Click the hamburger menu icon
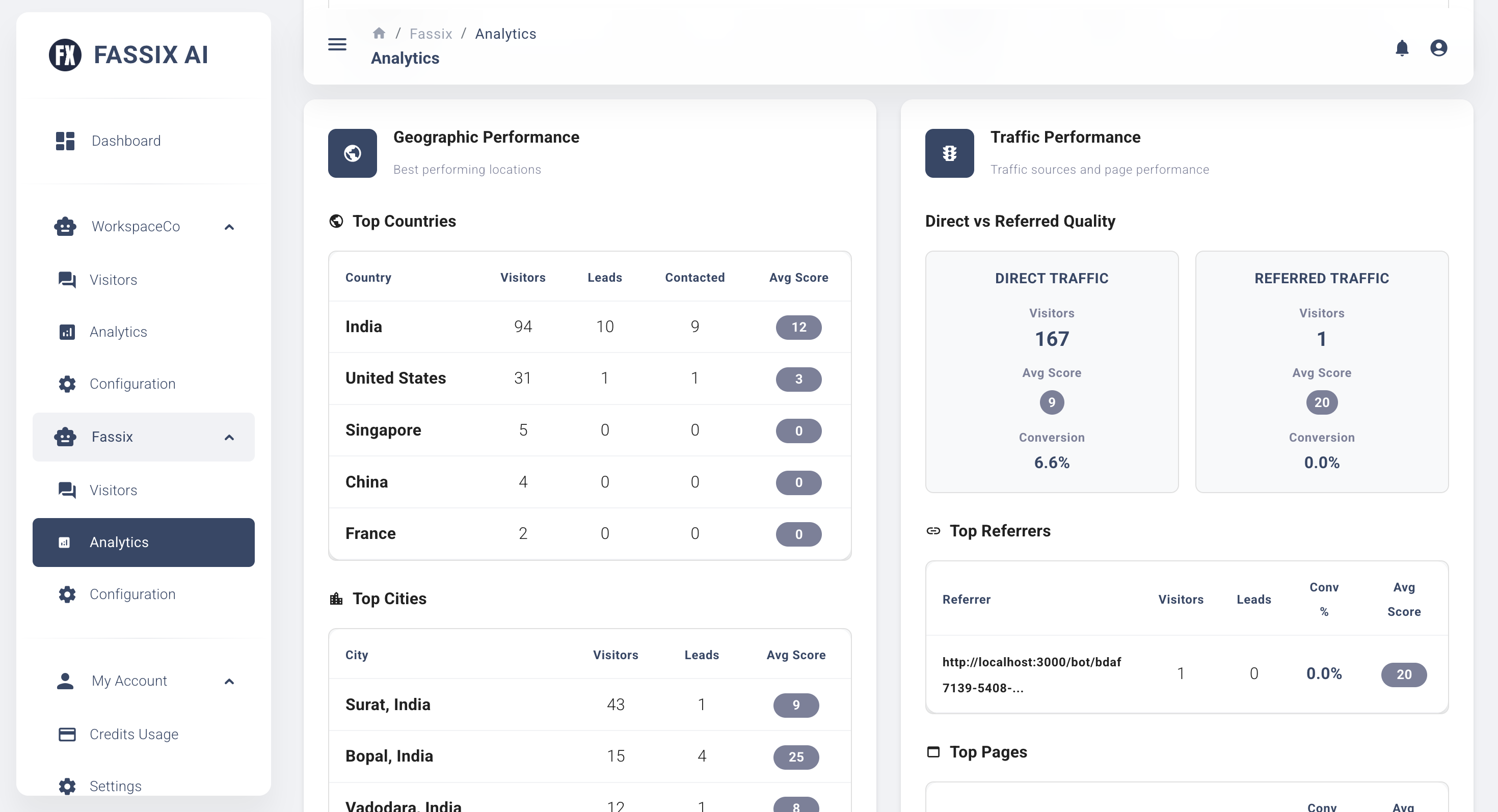 [337, 44]
